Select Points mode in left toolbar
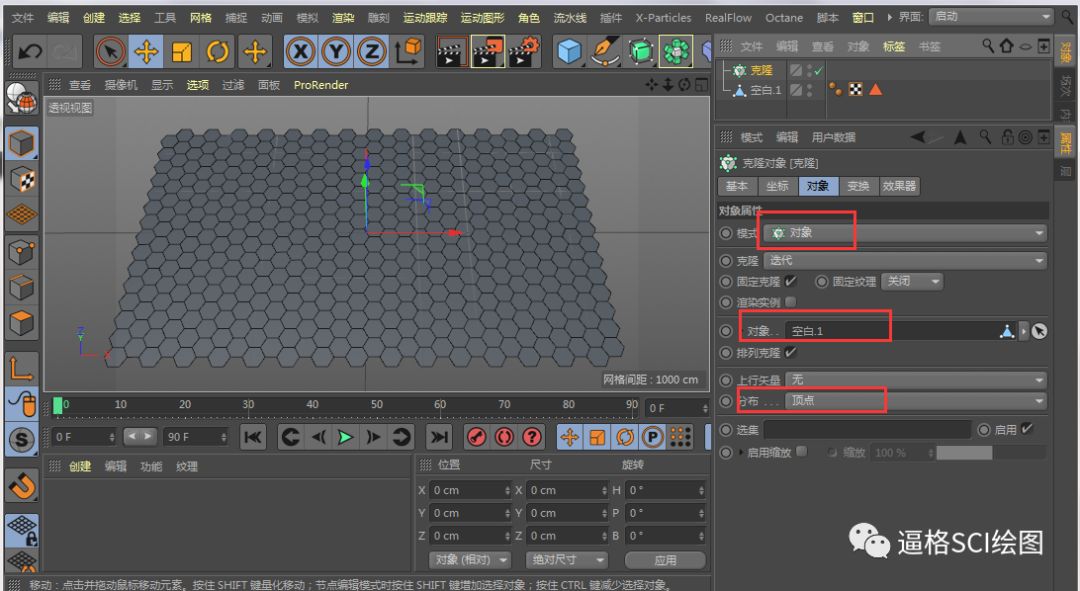This screenshot has width=1080, height=591. pyautogui.click(x=21, y=252)
